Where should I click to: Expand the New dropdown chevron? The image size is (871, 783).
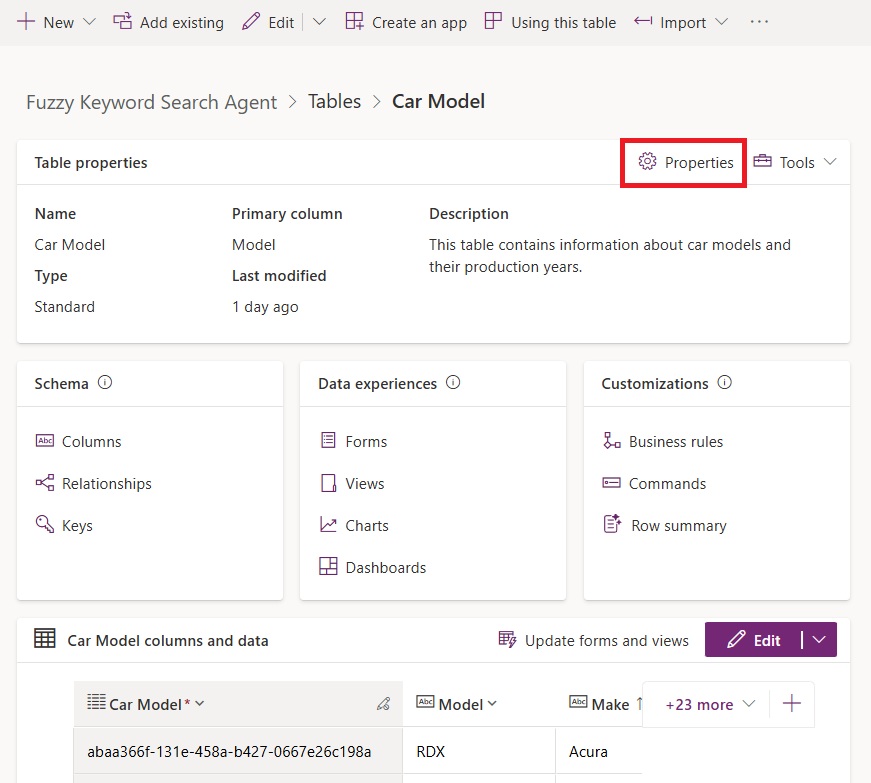tap(89, 22)
